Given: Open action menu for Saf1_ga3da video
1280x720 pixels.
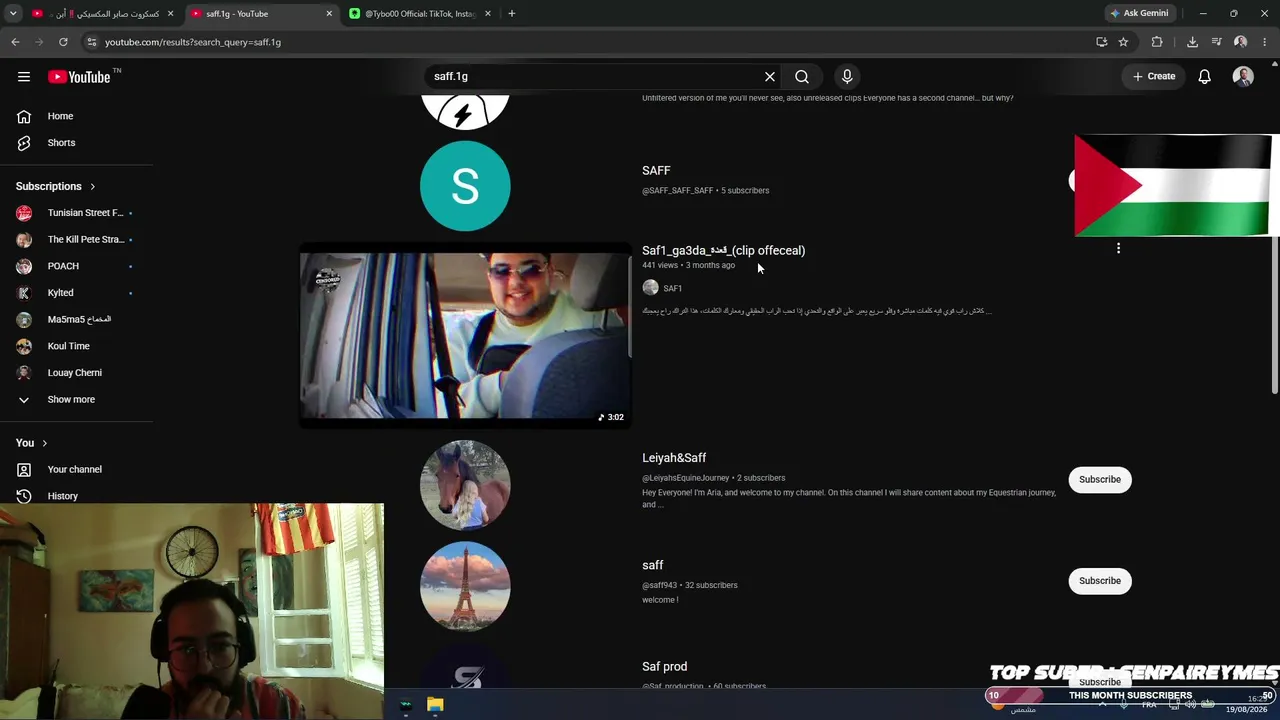Looking at the screenshot, I should tap(1118, 248).
